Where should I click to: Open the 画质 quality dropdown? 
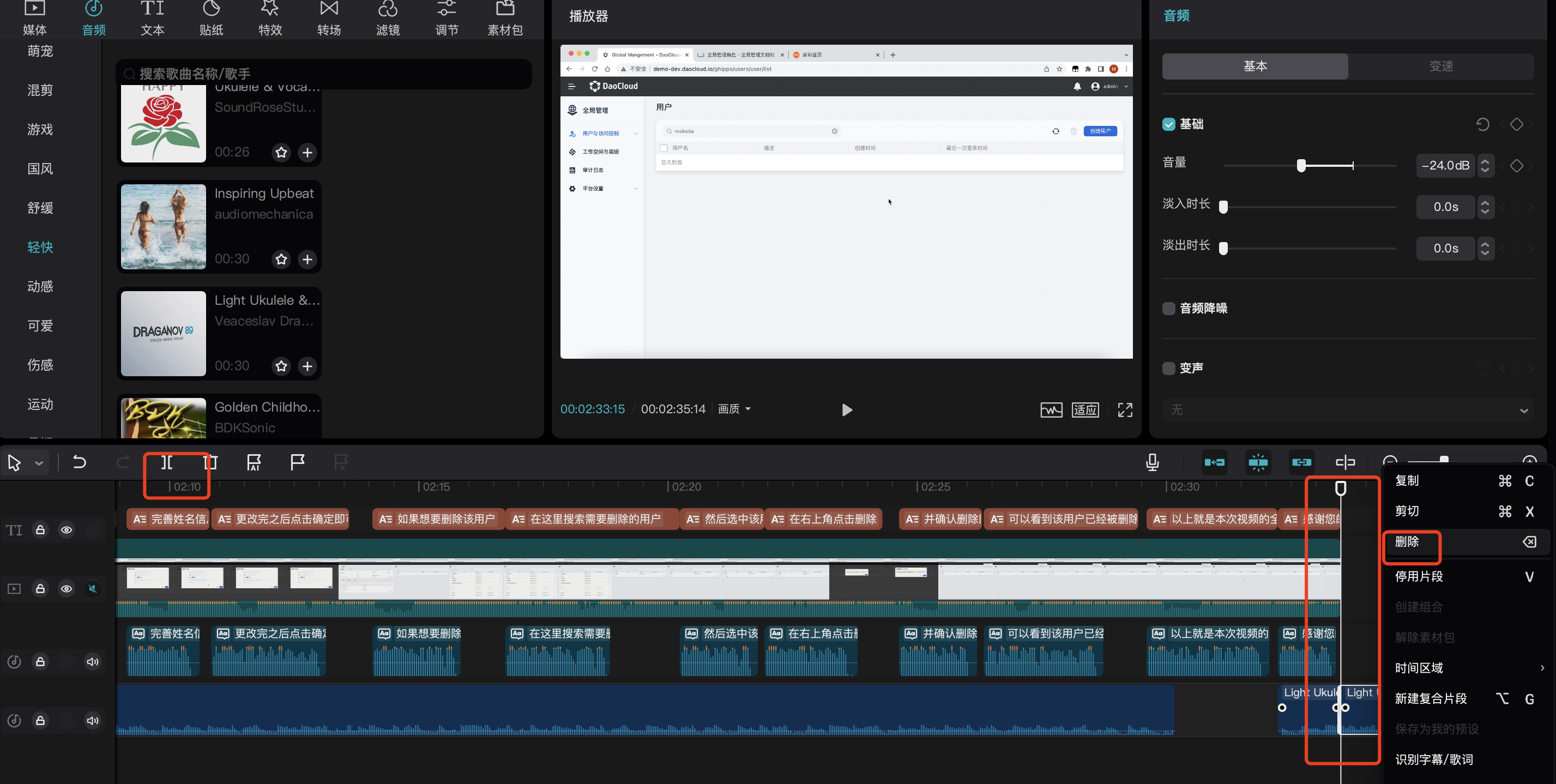(734, 409)
